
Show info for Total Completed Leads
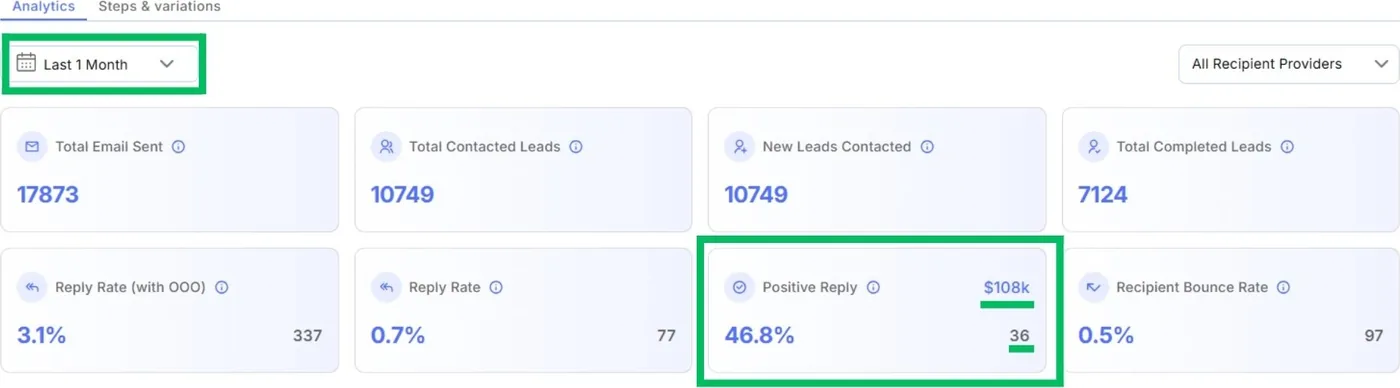pyautogui.click(x=1287, y=147)
